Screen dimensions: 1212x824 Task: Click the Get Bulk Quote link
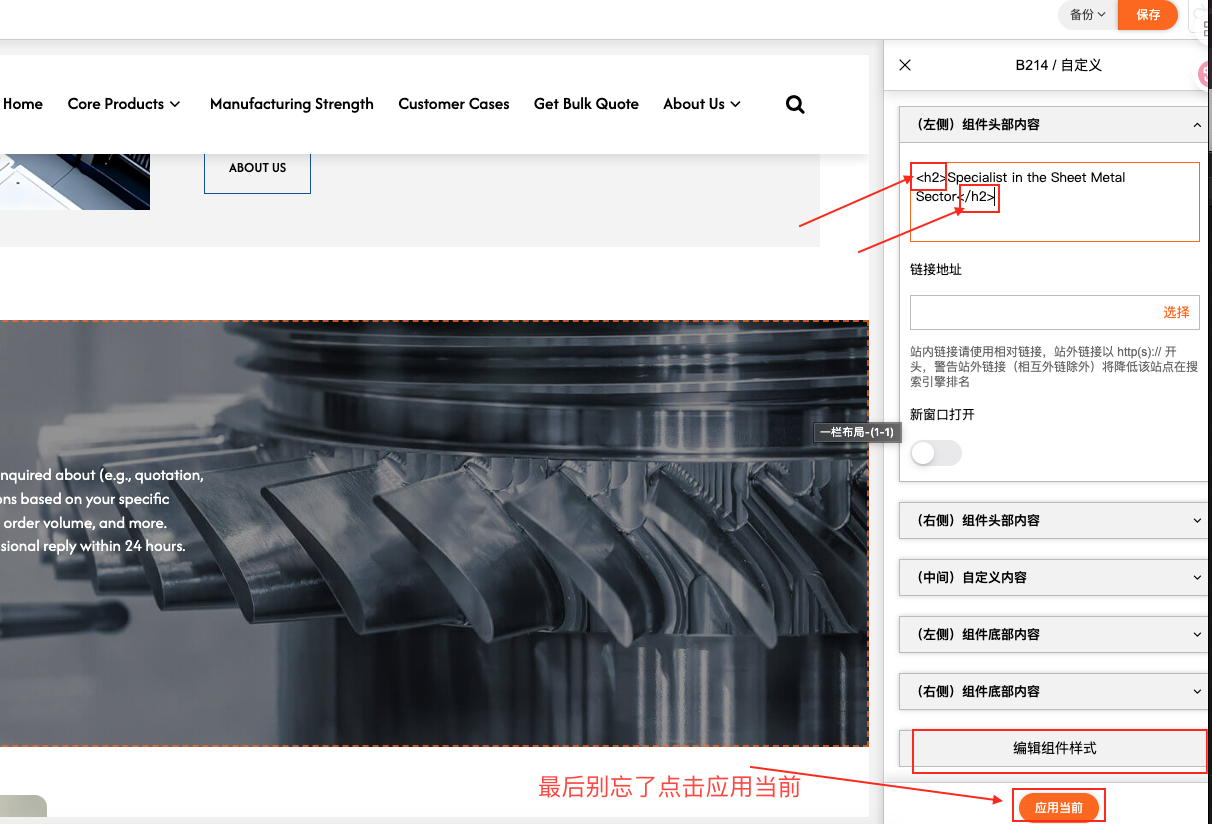pyautogui.click(x=586, y=104)
